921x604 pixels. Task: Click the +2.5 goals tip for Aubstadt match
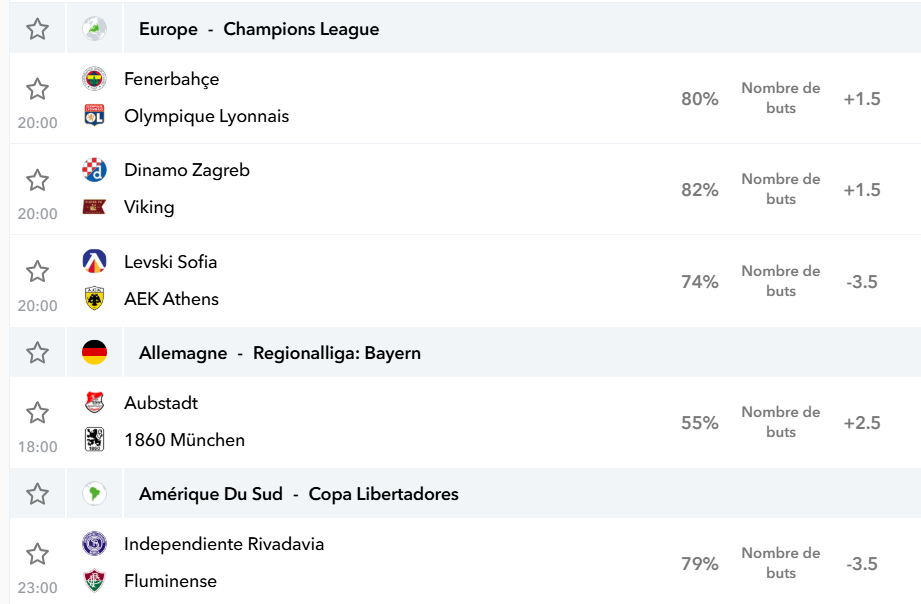tap(862, 422)
